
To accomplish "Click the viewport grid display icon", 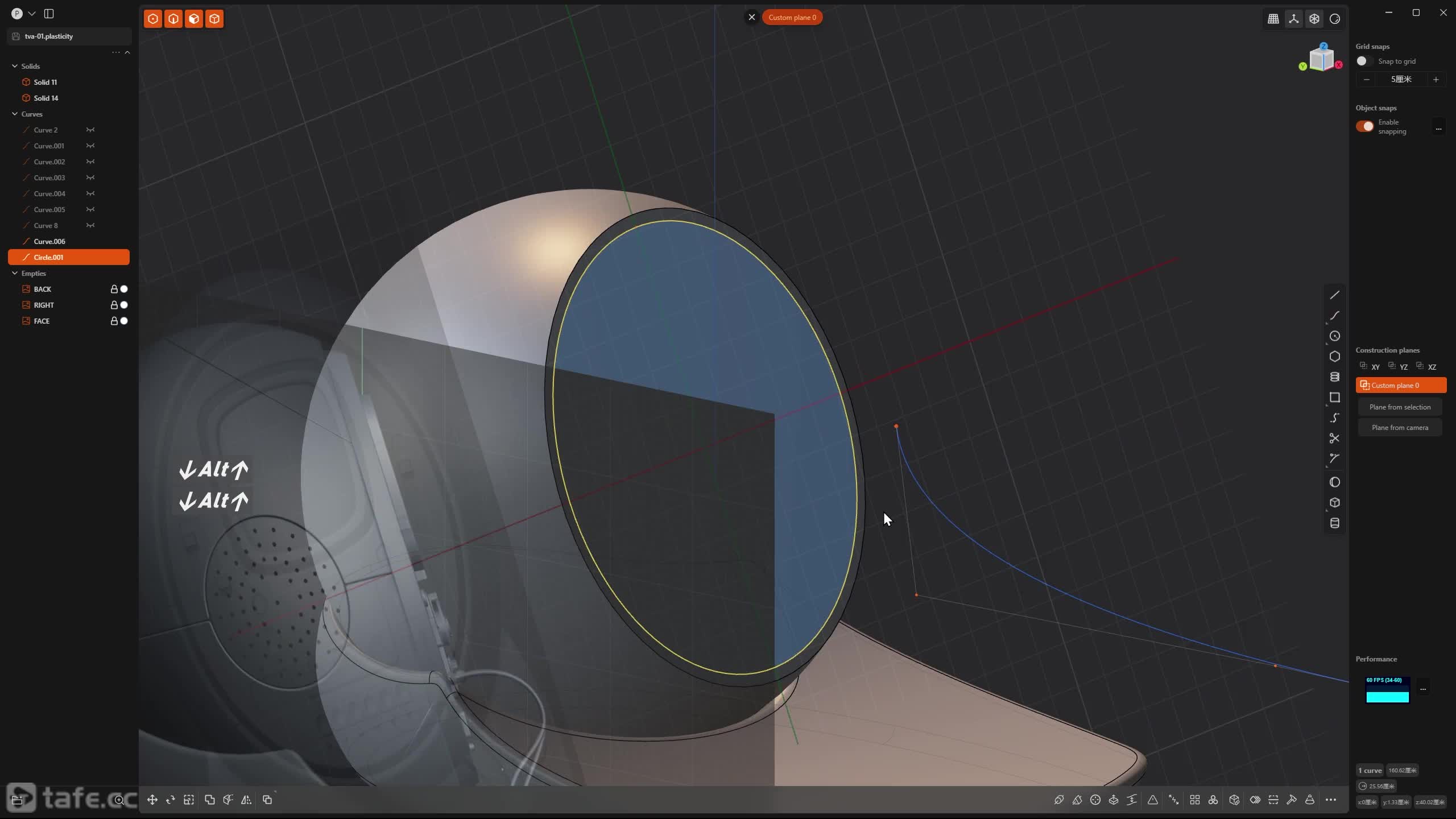I will tap(1273, 19).
